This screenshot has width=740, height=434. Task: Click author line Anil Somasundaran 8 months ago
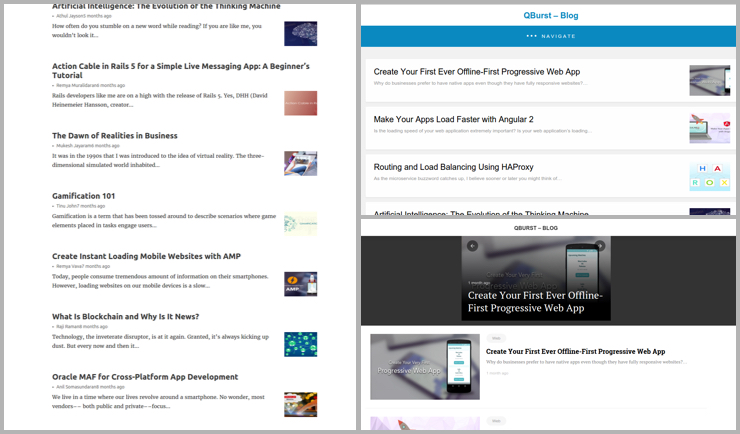tap(90, 387)
